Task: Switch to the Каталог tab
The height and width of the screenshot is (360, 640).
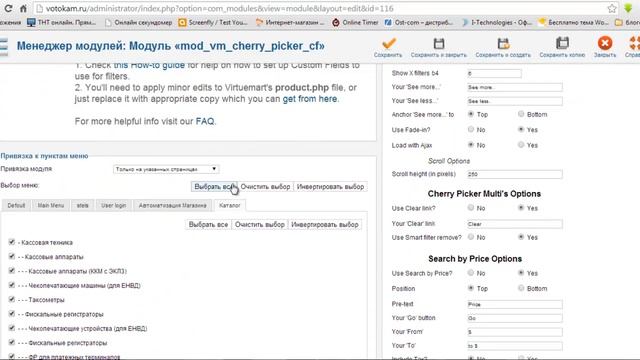Action: coord(230,205)
